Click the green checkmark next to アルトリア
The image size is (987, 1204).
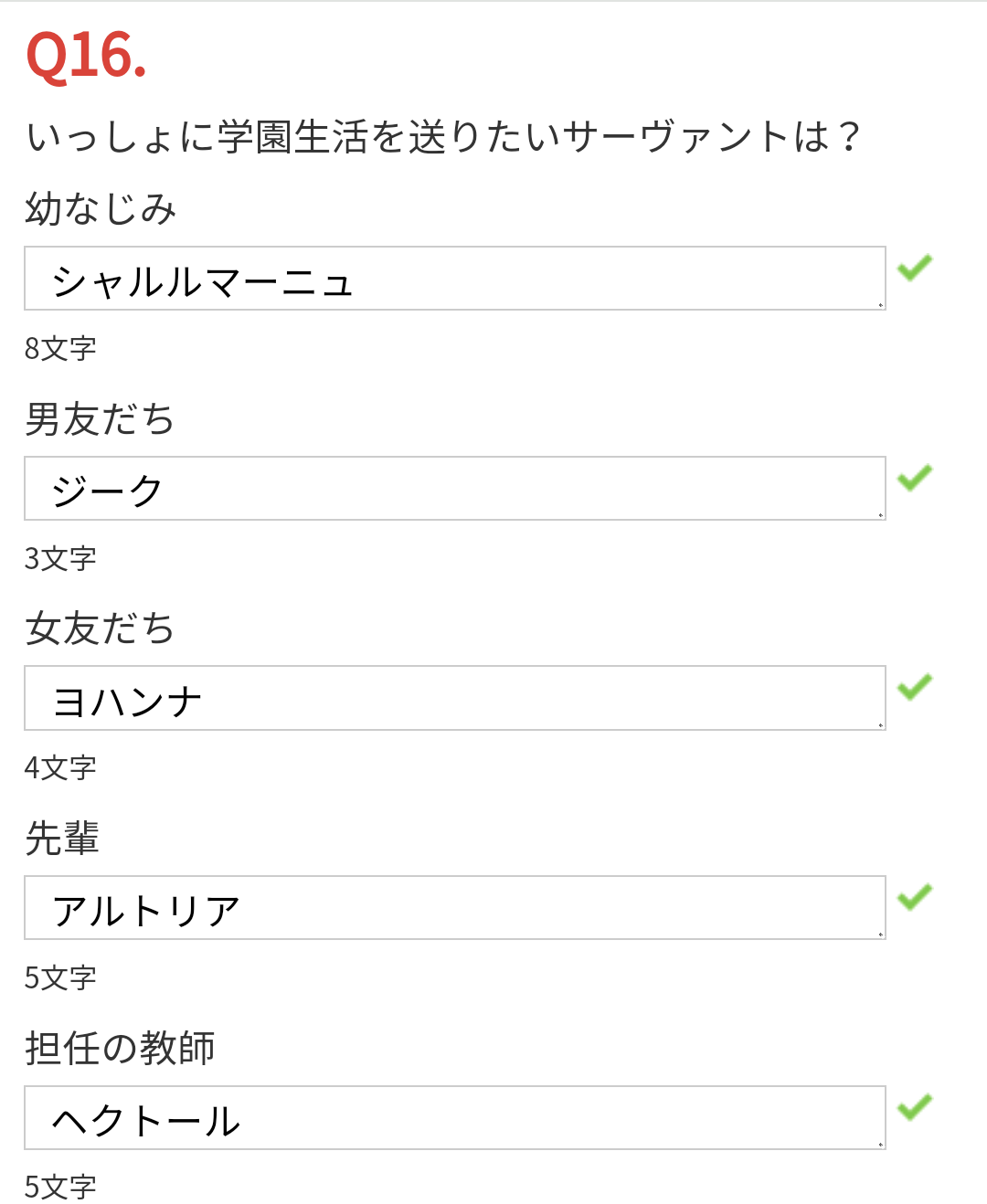(x=914, y=897)
